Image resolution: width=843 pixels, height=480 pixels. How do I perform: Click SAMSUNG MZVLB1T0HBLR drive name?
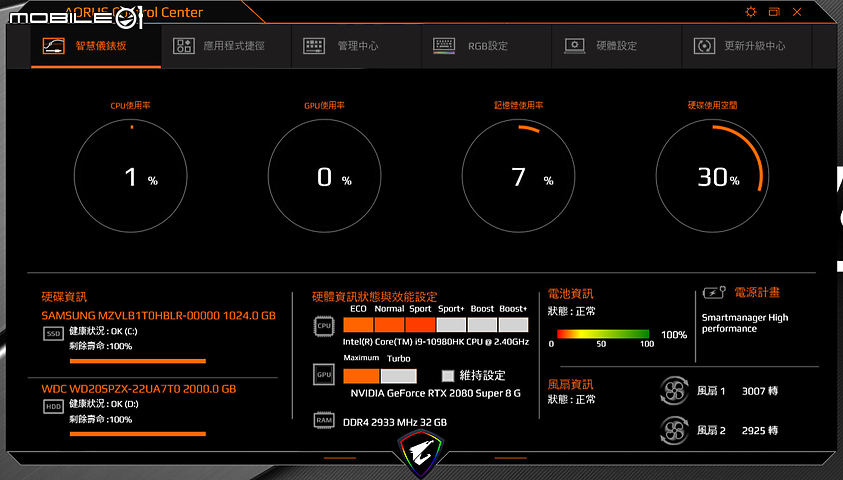tap(159, 316)
